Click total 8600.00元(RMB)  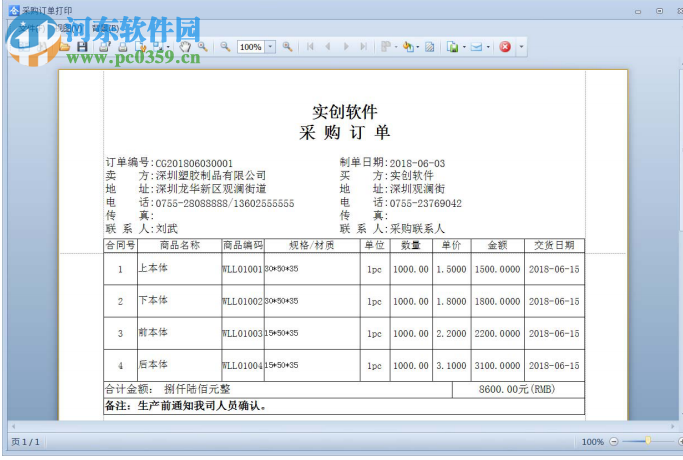517,389
